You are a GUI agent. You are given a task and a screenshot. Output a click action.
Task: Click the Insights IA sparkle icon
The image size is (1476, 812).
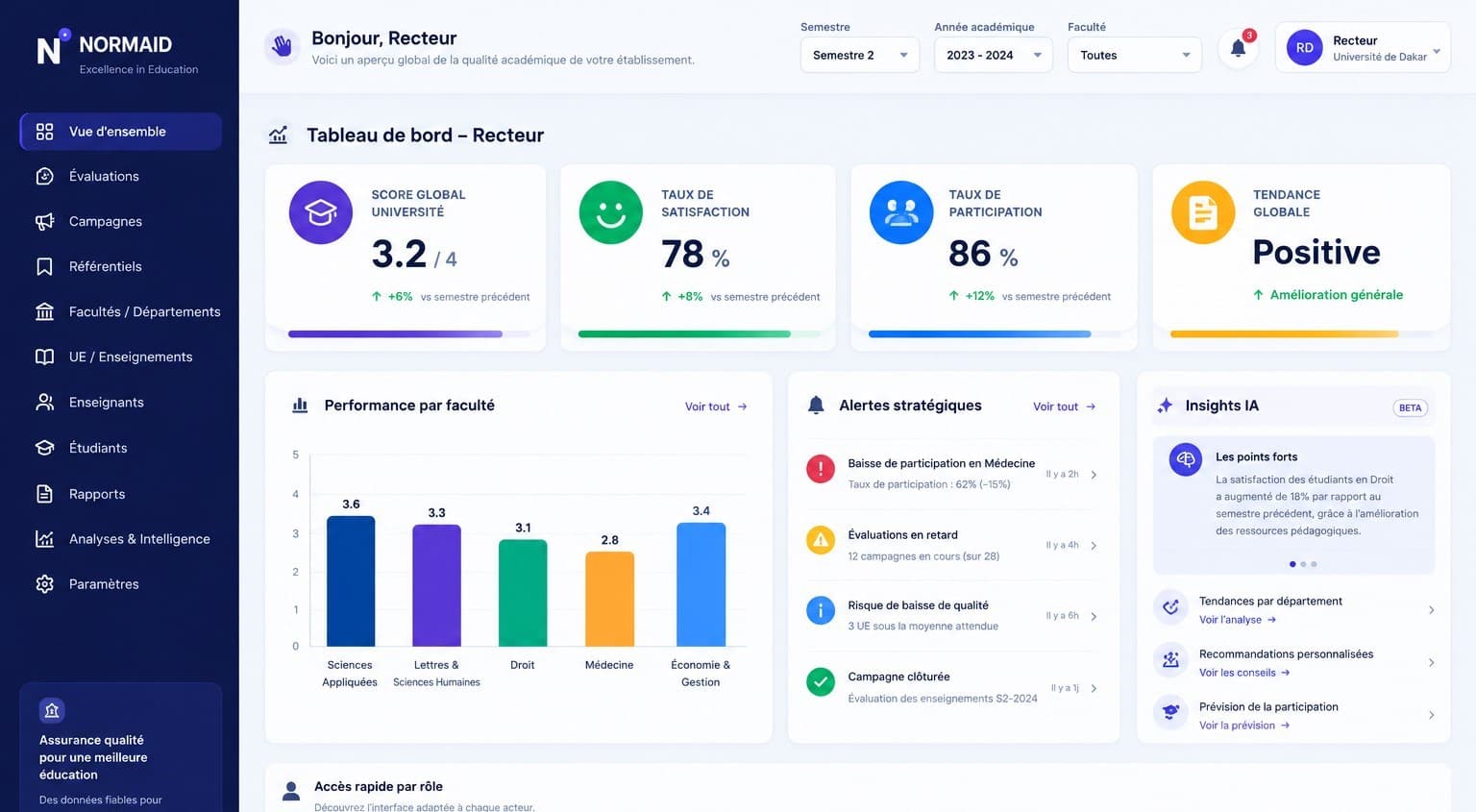pos(1165,406)
